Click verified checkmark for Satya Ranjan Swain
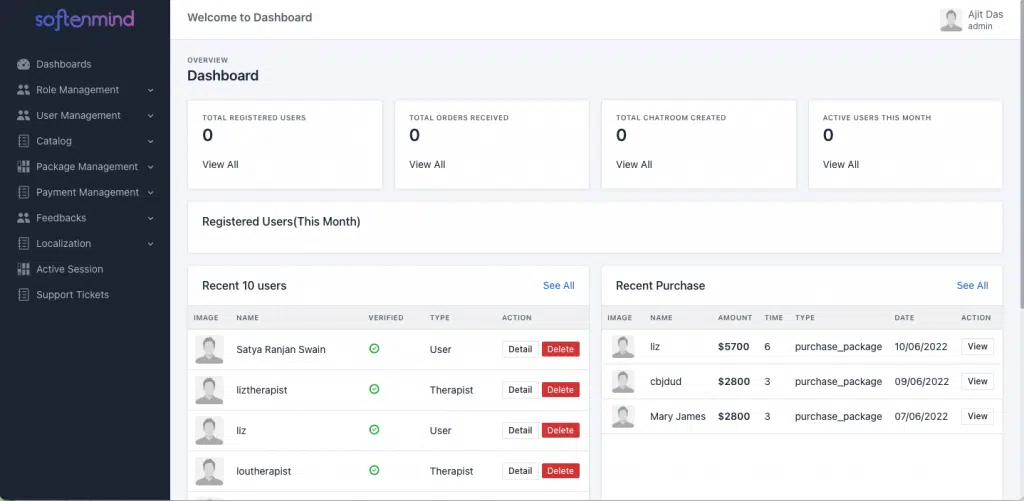1024x501 pixels. [x=374, y=349]
